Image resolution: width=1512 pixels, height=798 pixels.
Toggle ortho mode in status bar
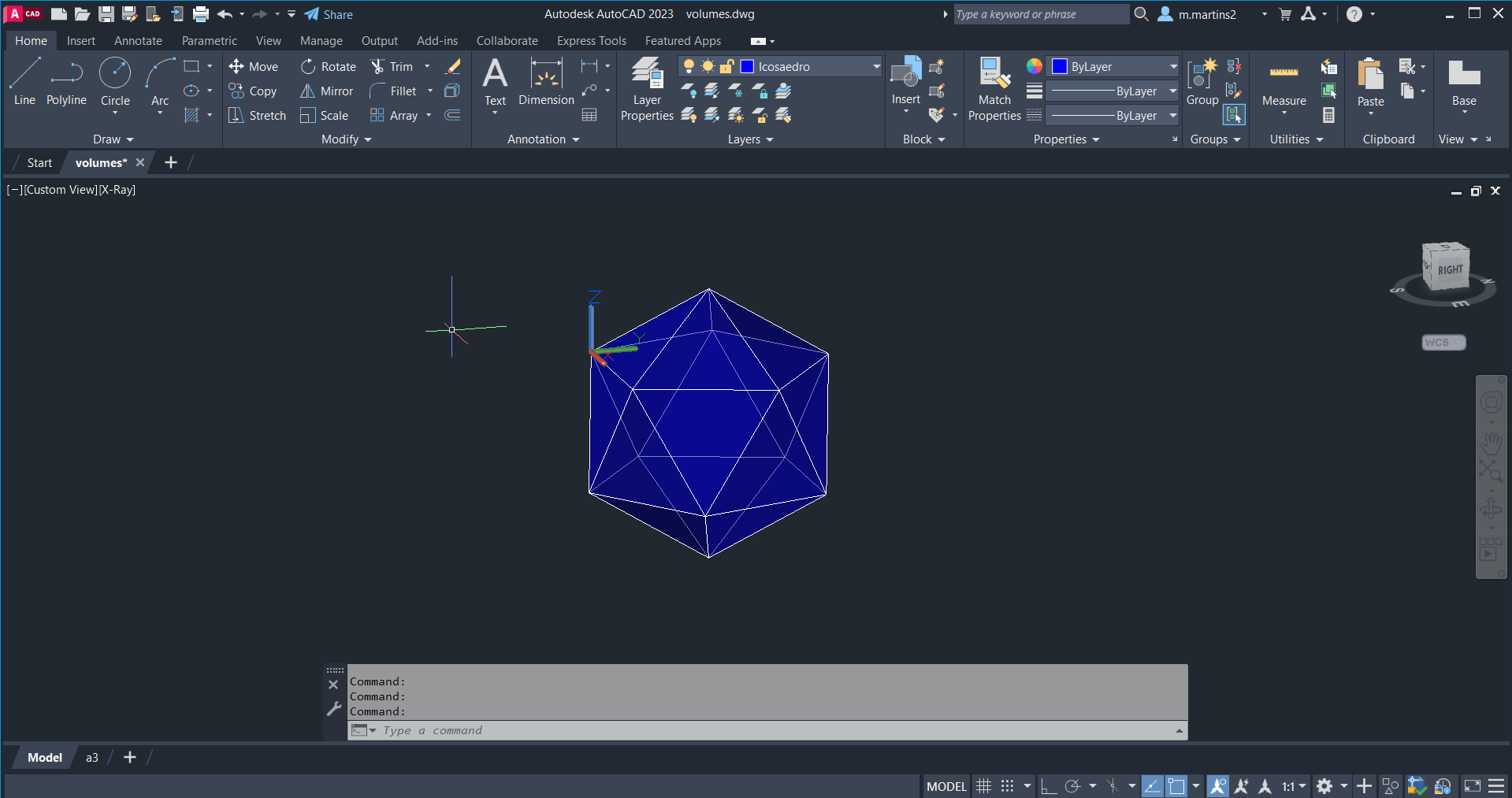[1048, 786]
